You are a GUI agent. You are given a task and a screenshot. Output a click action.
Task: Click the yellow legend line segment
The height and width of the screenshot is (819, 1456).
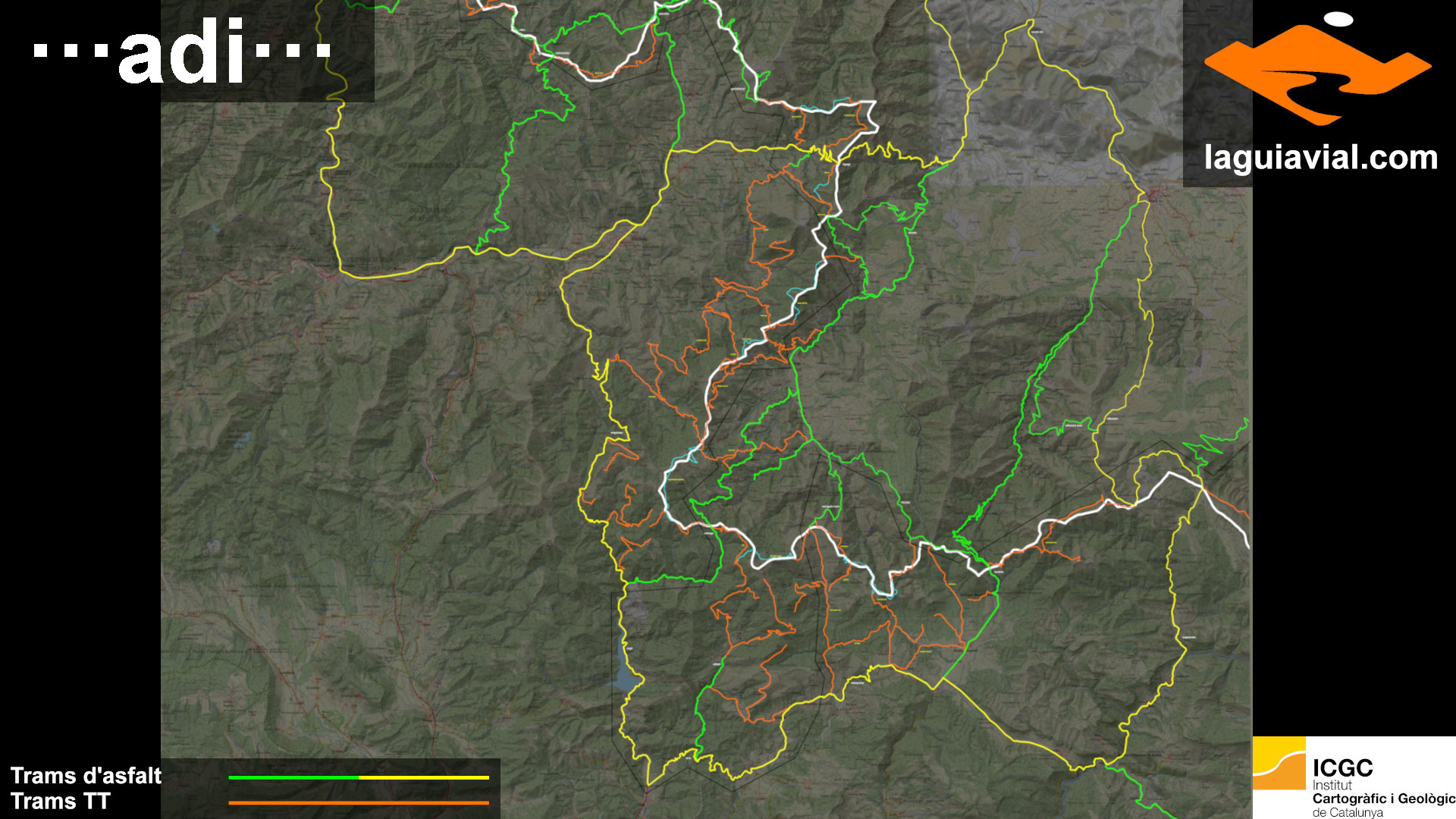click(423, 777)
